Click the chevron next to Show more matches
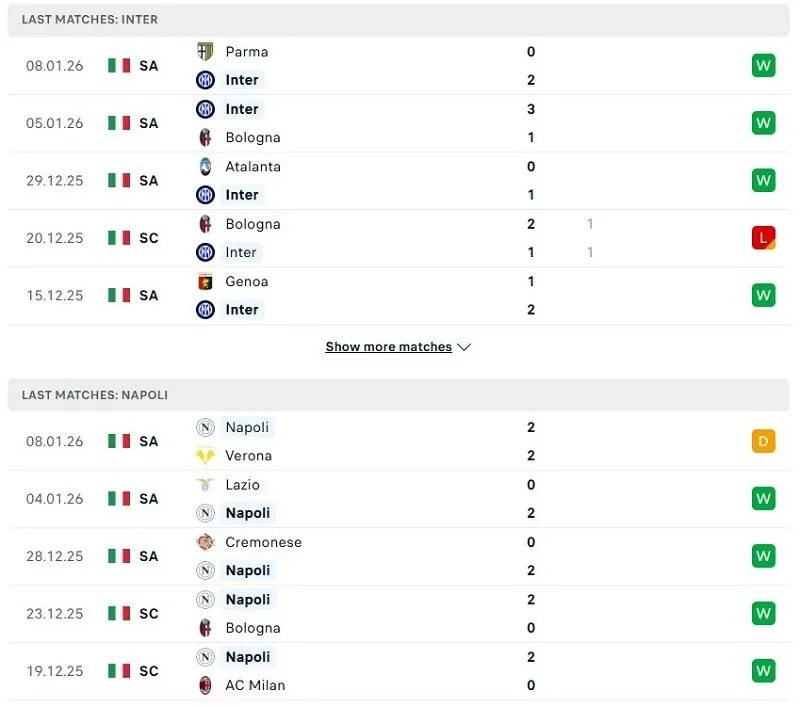The height and width of the screenshot is (707, 800). tap(464, 347)
